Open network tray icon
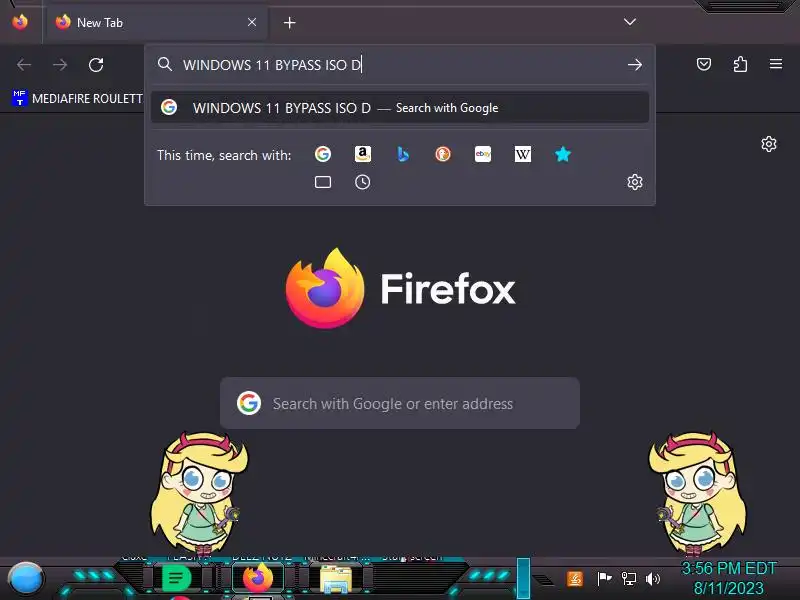800x600 pixels. coord(629,579)
